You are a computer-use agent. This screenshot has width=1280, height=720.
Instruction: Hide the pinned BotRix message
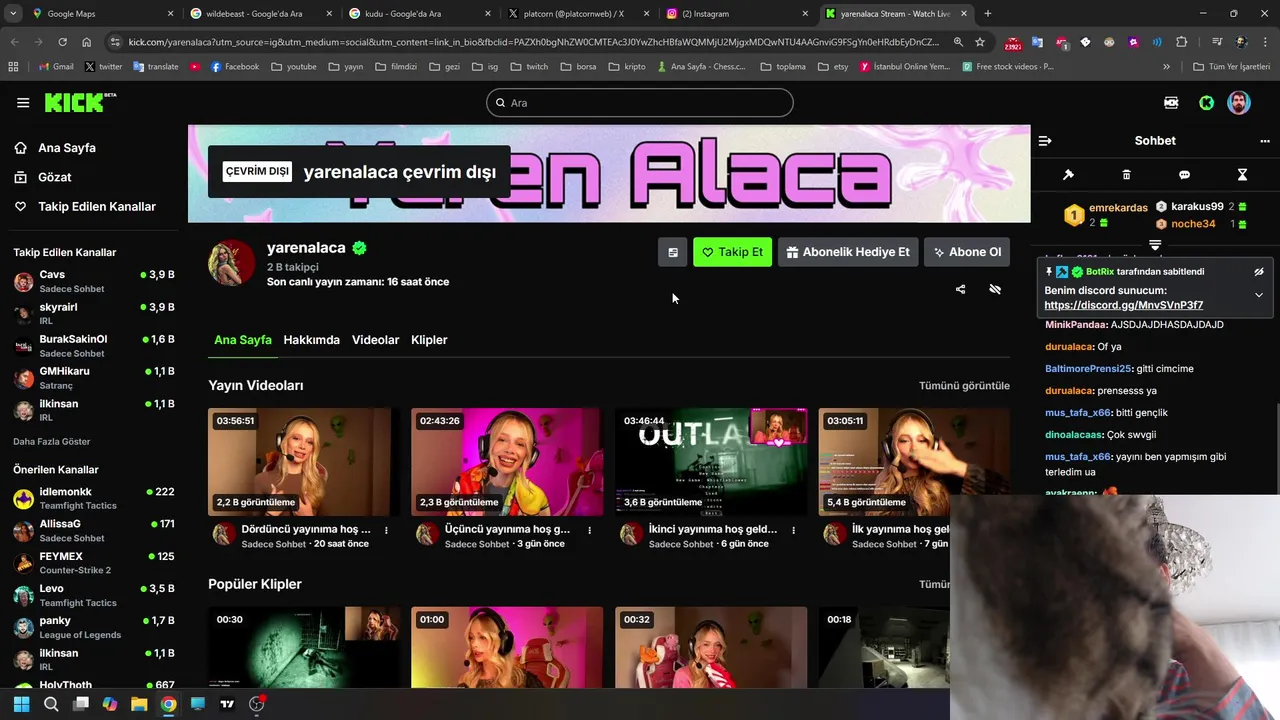[x=1259, y=272]
